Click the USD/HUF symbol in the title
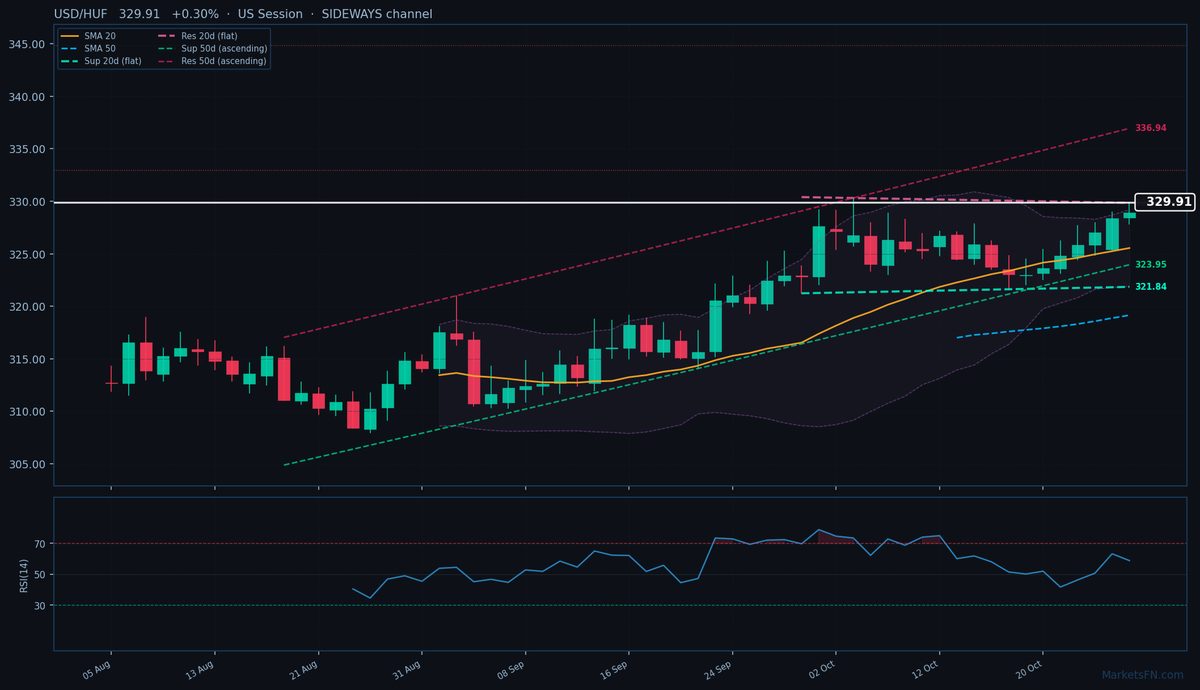The image size is (1200, 690). (x=82, y=14)
